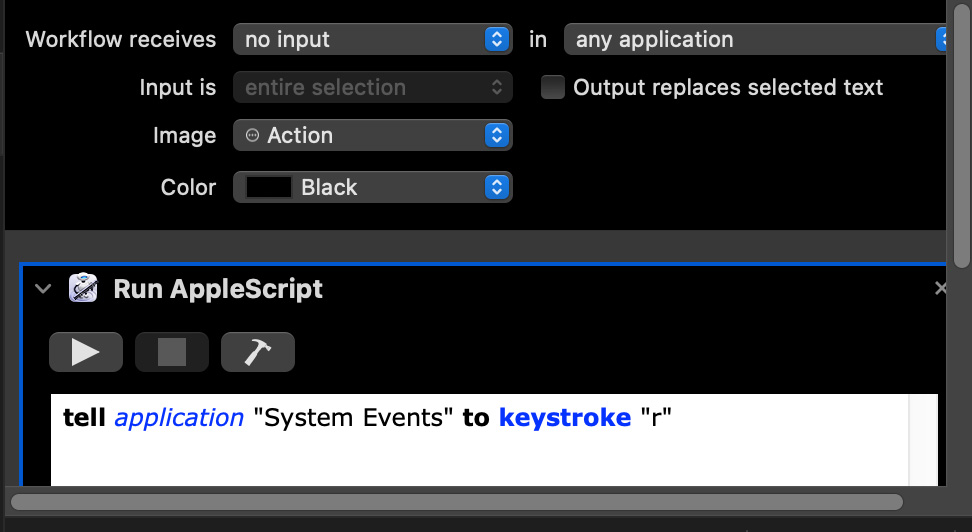This screenshot has width=972, height=532.
Task: Click the horizontal scrollbar at the bottom
Action: (456, 501)
